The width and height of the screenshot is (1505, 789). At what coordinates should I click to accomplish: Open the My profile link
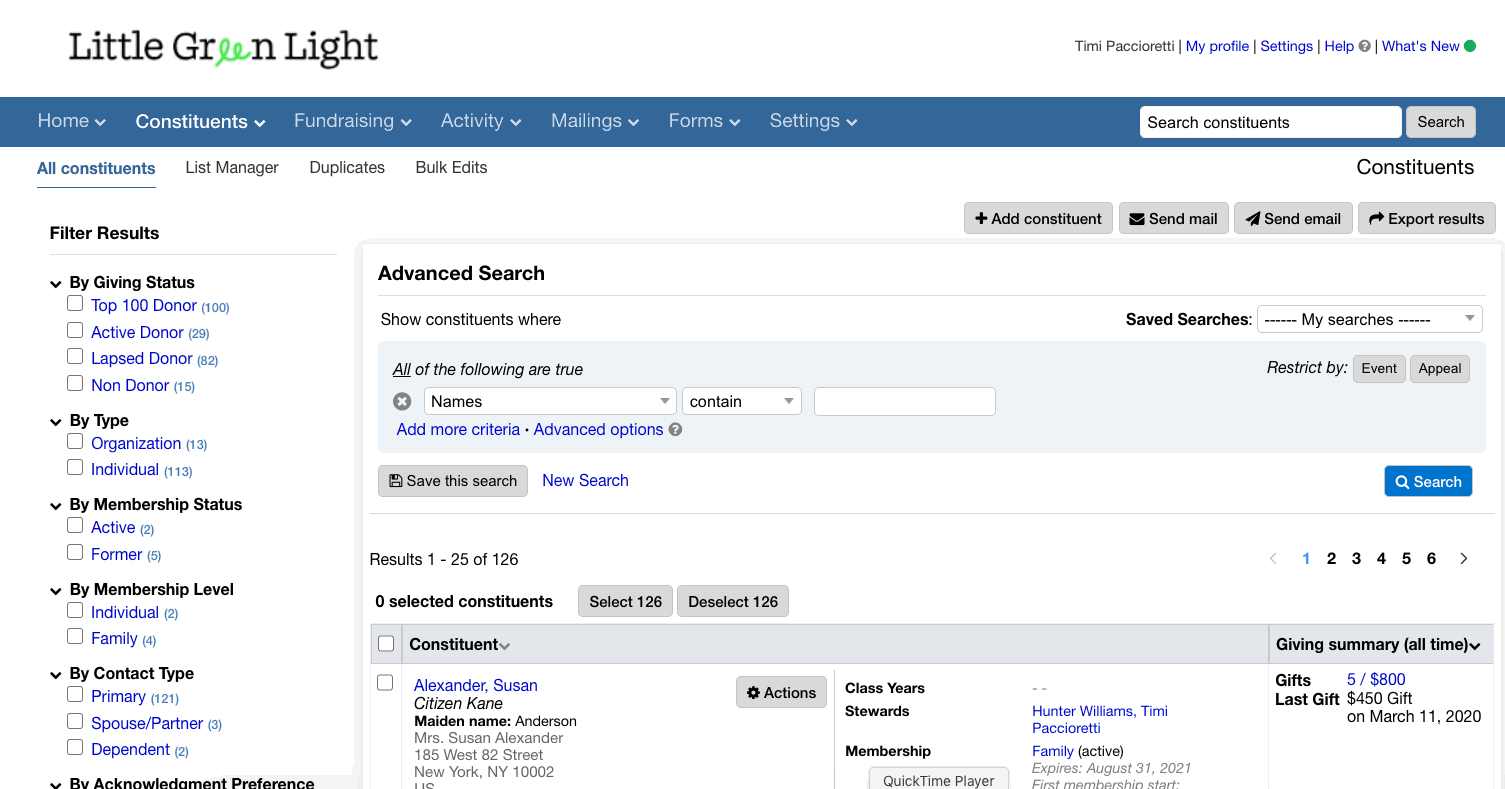click(1217, 46)
